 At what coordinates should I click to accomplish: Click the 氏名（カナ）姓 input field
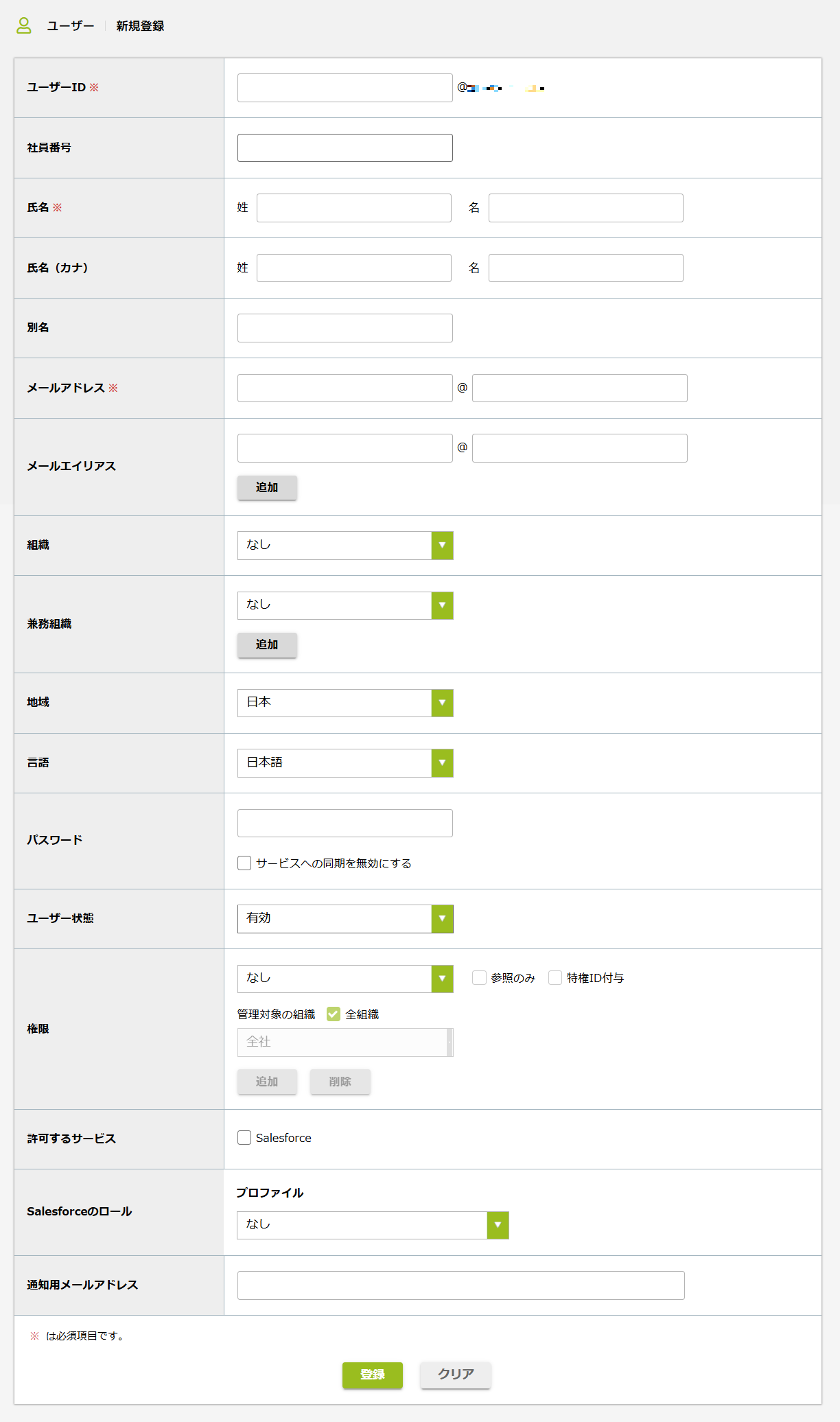point(354,268)
